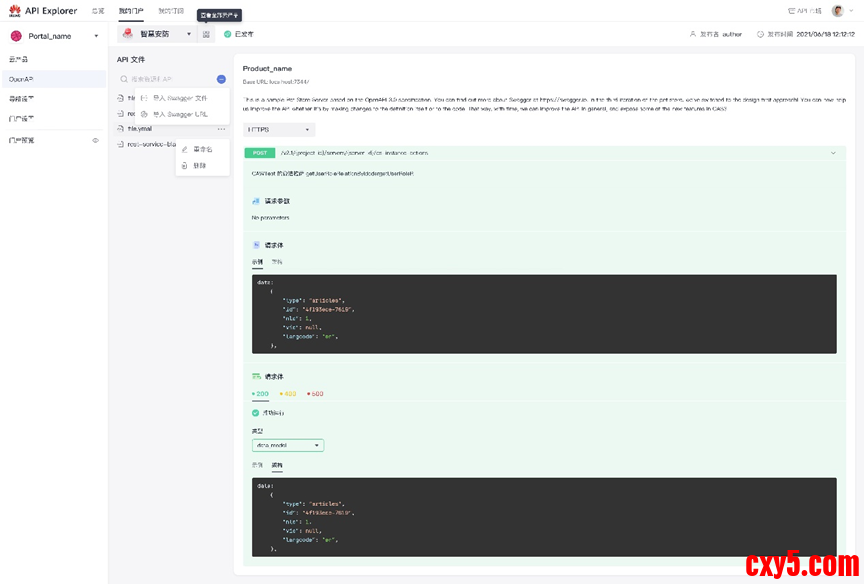The image size is (864, 584).
Task: Collapse the POST endpoint panel using its chevron
Action: point(833,153)
